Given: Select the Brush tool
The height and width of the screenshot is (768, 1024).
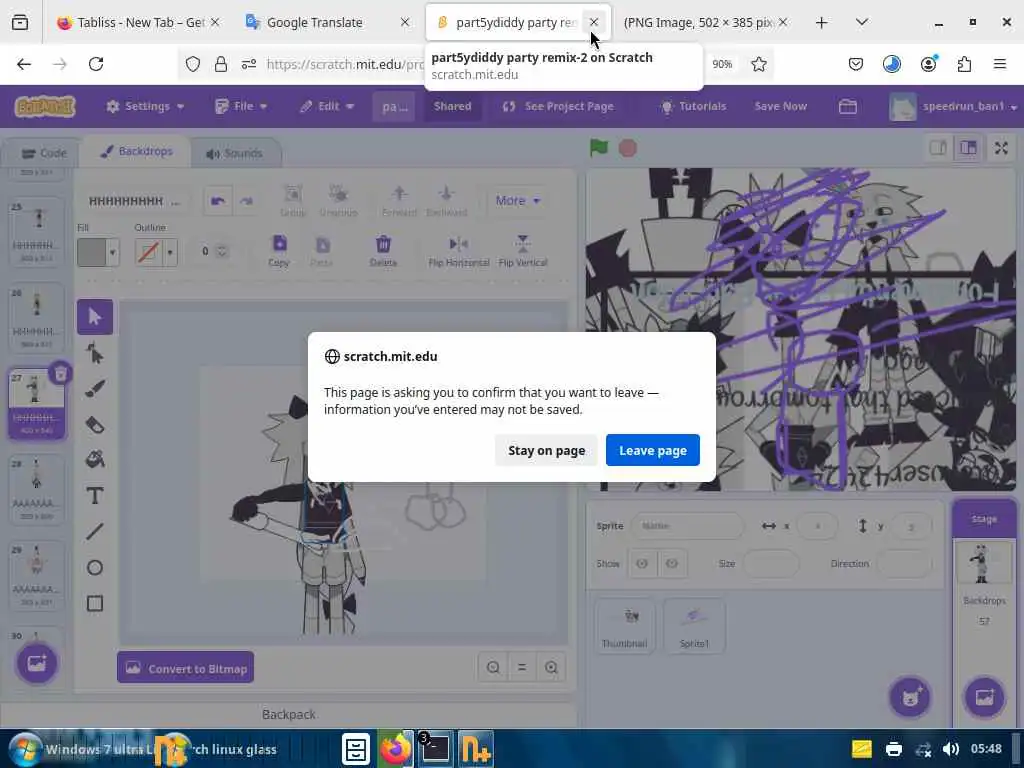Looking at the screenshot, I should (95, 389).
